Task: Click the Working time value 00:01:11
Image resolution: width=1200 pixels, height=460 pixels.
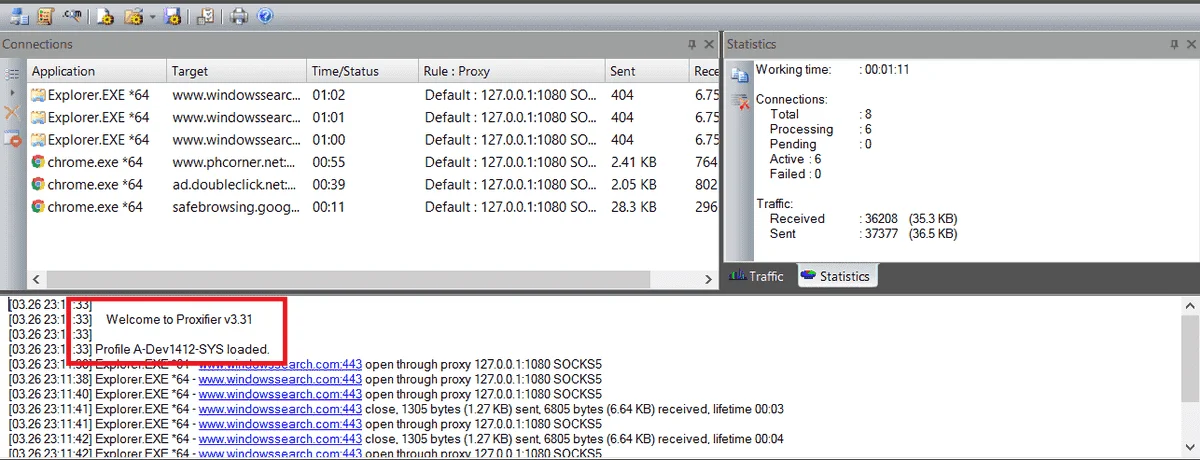Action: (x=887, y=70)
